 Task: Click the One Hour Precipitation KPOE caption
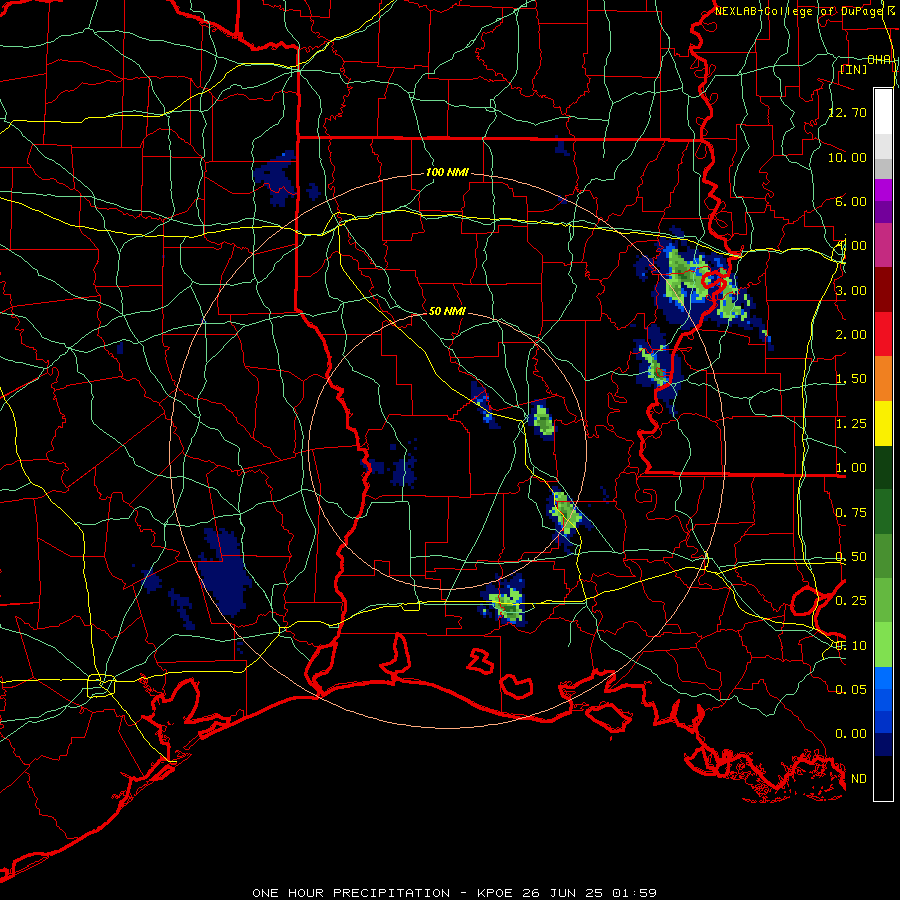pos(454,893)
